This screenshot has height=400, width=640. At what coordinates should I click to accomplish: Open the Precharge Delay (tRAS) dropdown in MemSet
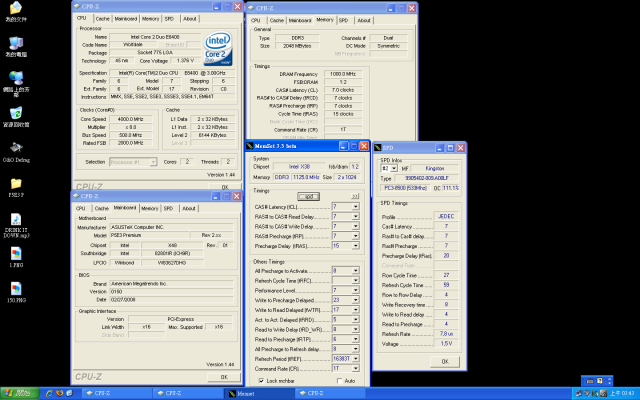(x=355, y=246)
